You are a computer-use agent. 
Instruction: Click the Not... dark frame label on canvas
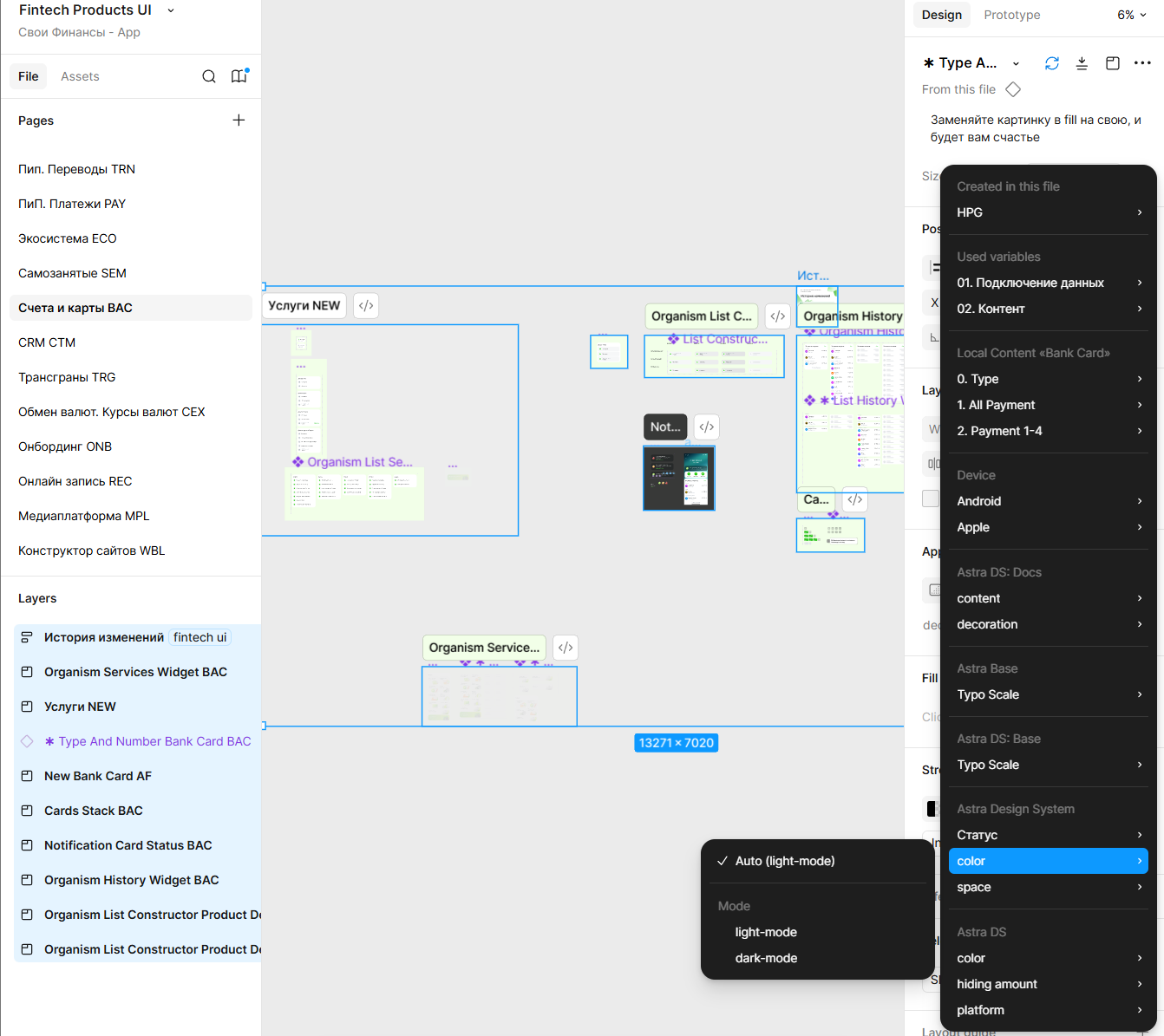665,427
